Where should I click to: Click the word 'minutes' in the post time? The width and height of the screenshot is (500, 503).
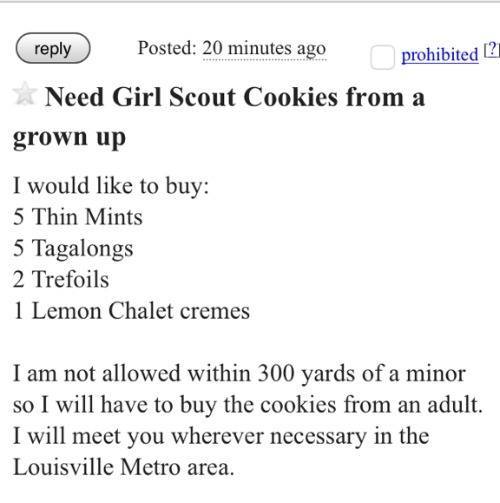(260, 48)
